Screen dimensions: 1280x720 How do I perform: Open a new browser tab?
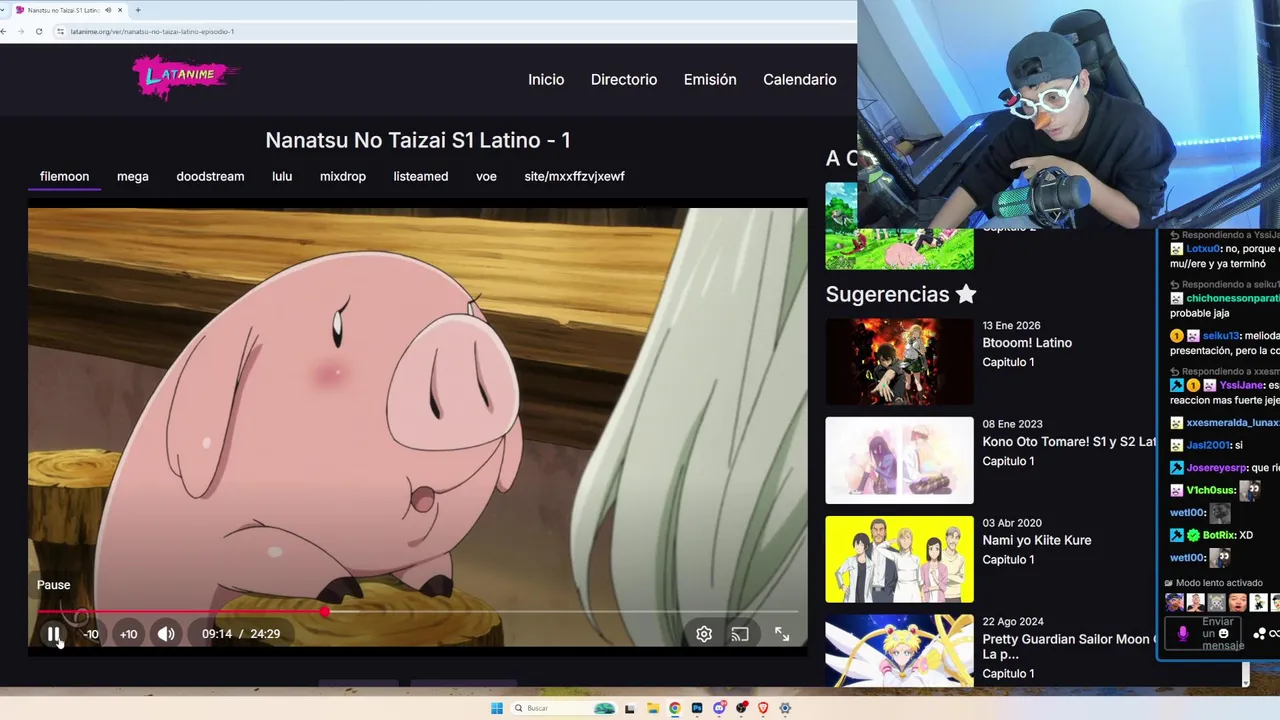[x=138, y=10]
